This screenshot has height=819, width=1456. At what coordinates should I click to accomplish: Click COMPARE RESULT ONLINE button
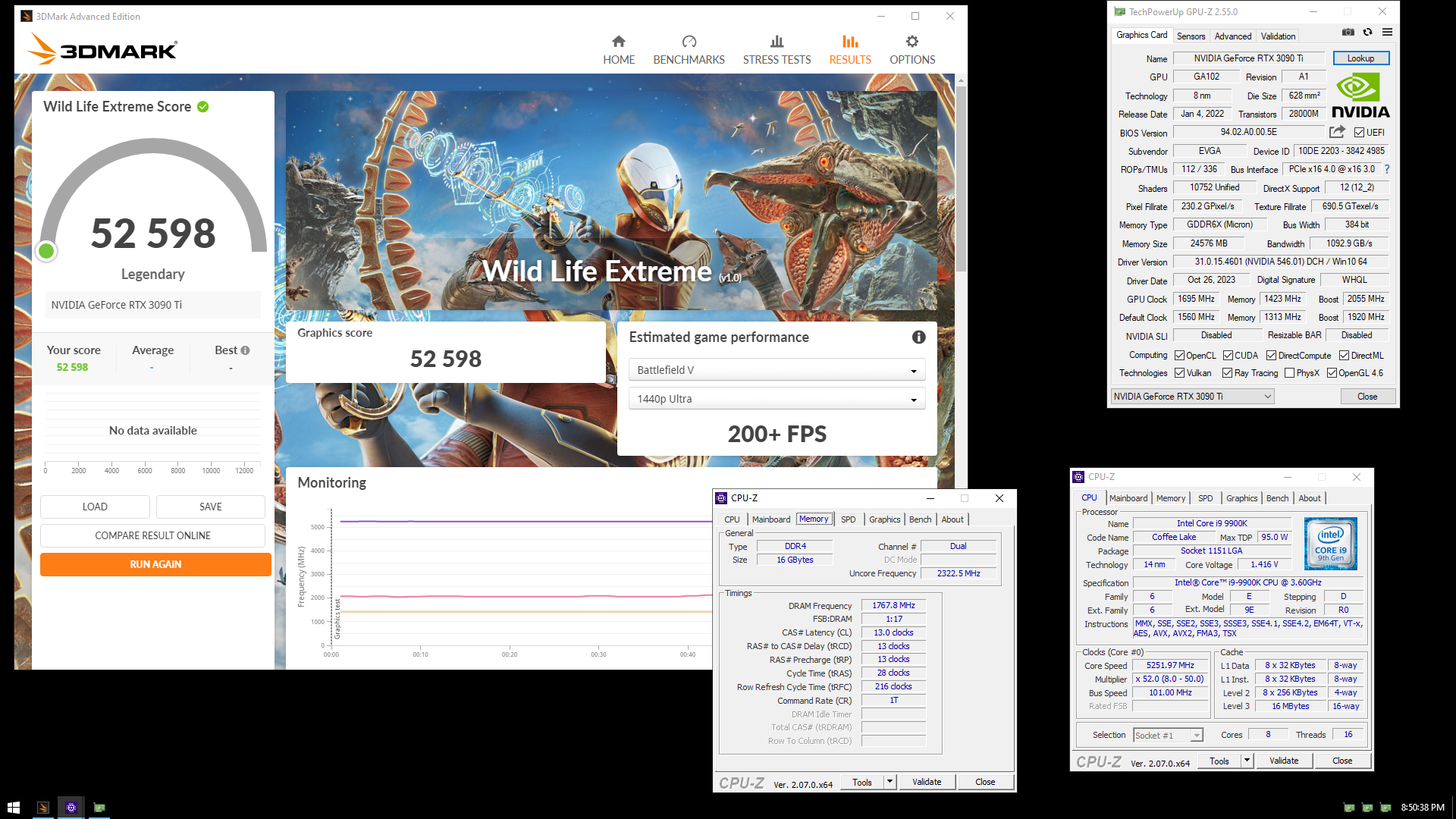pyautogui.click(x=152, y=535)
